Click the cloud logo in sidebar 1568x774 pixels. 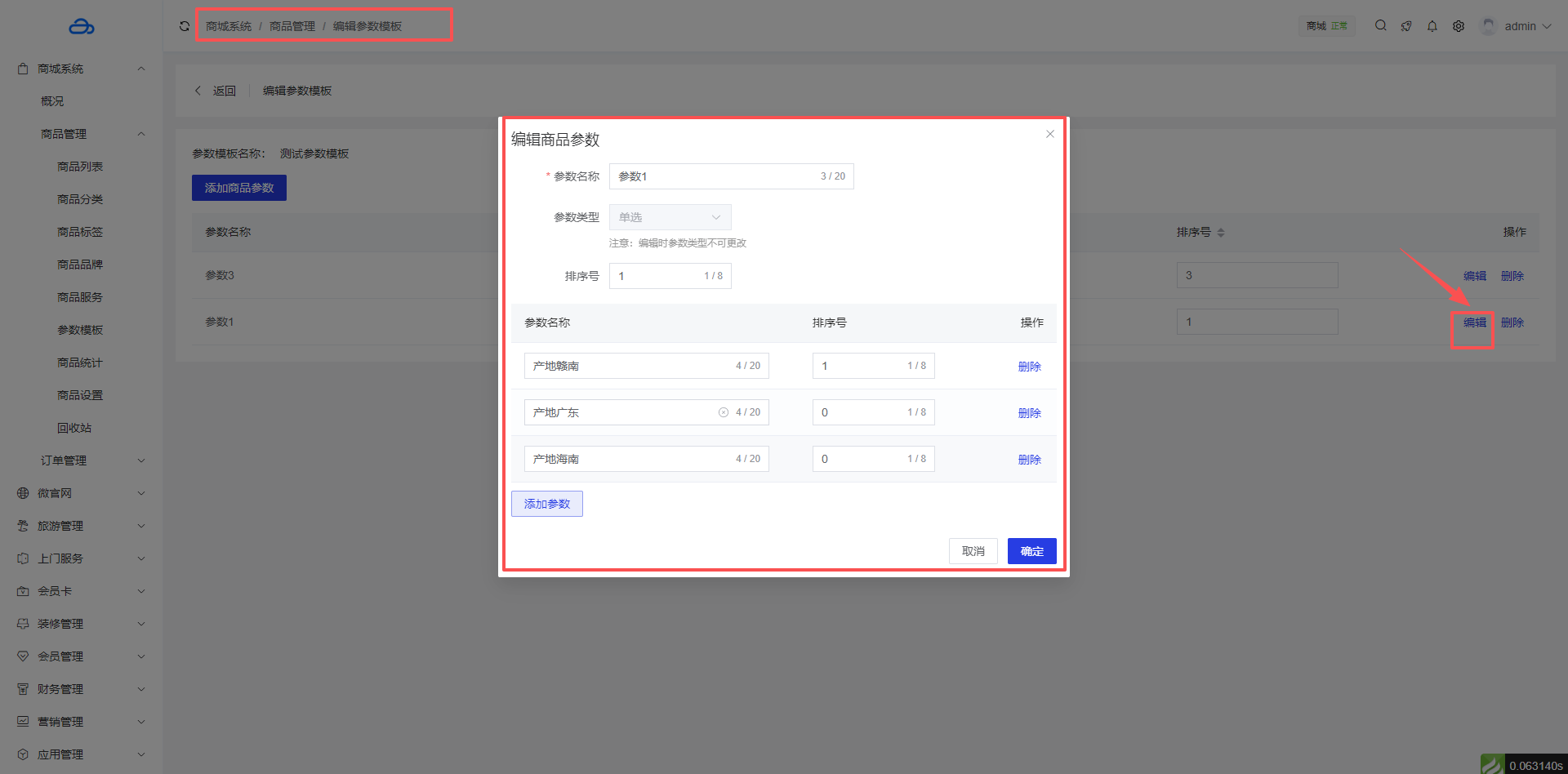pyautogui.click(x=81, y=27)
